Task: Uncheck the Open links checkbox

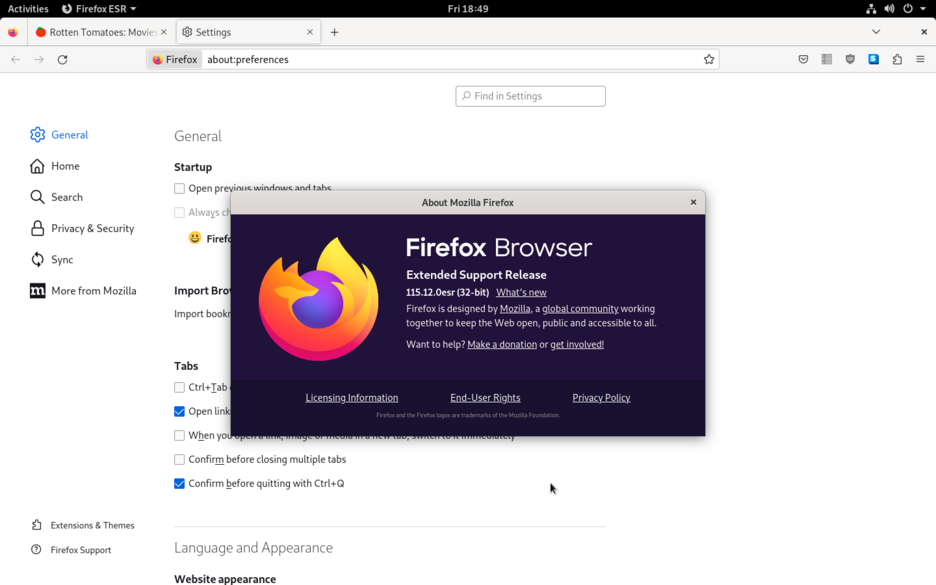Action: pyautogui.click(x=179, y=411)
